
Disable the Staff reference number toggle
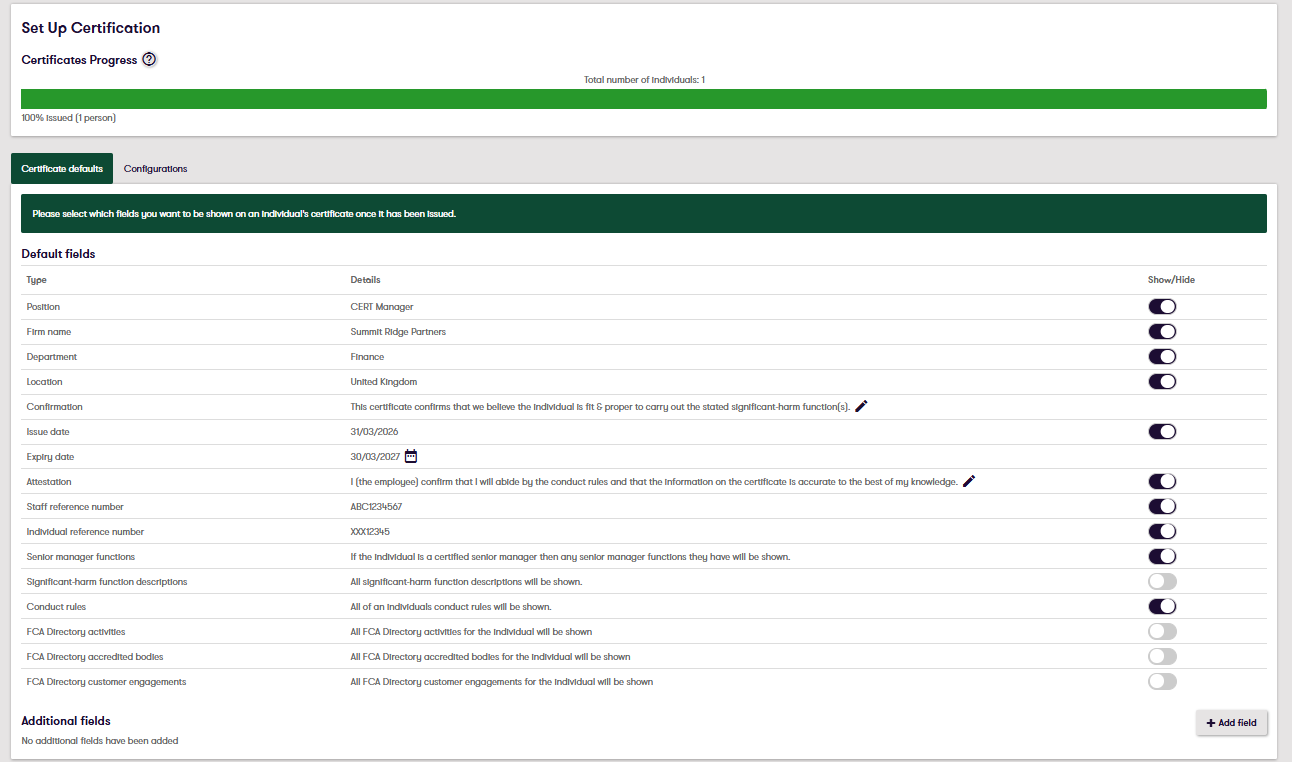[x=1162, y=506]
